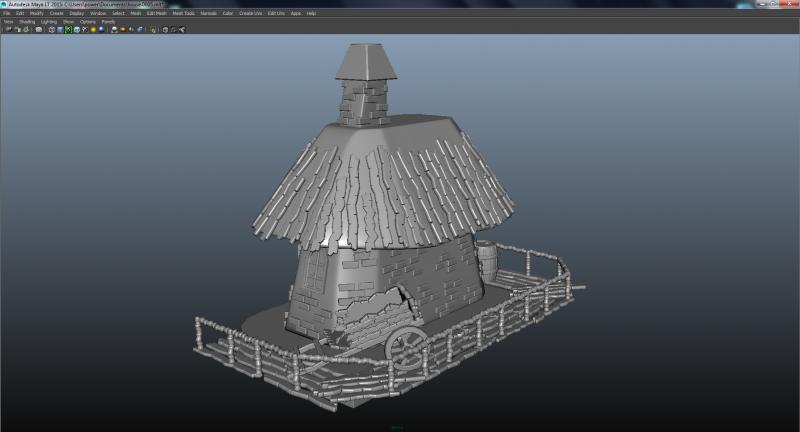Click the X-Ray Joints icon

click(x=182, y=30)
